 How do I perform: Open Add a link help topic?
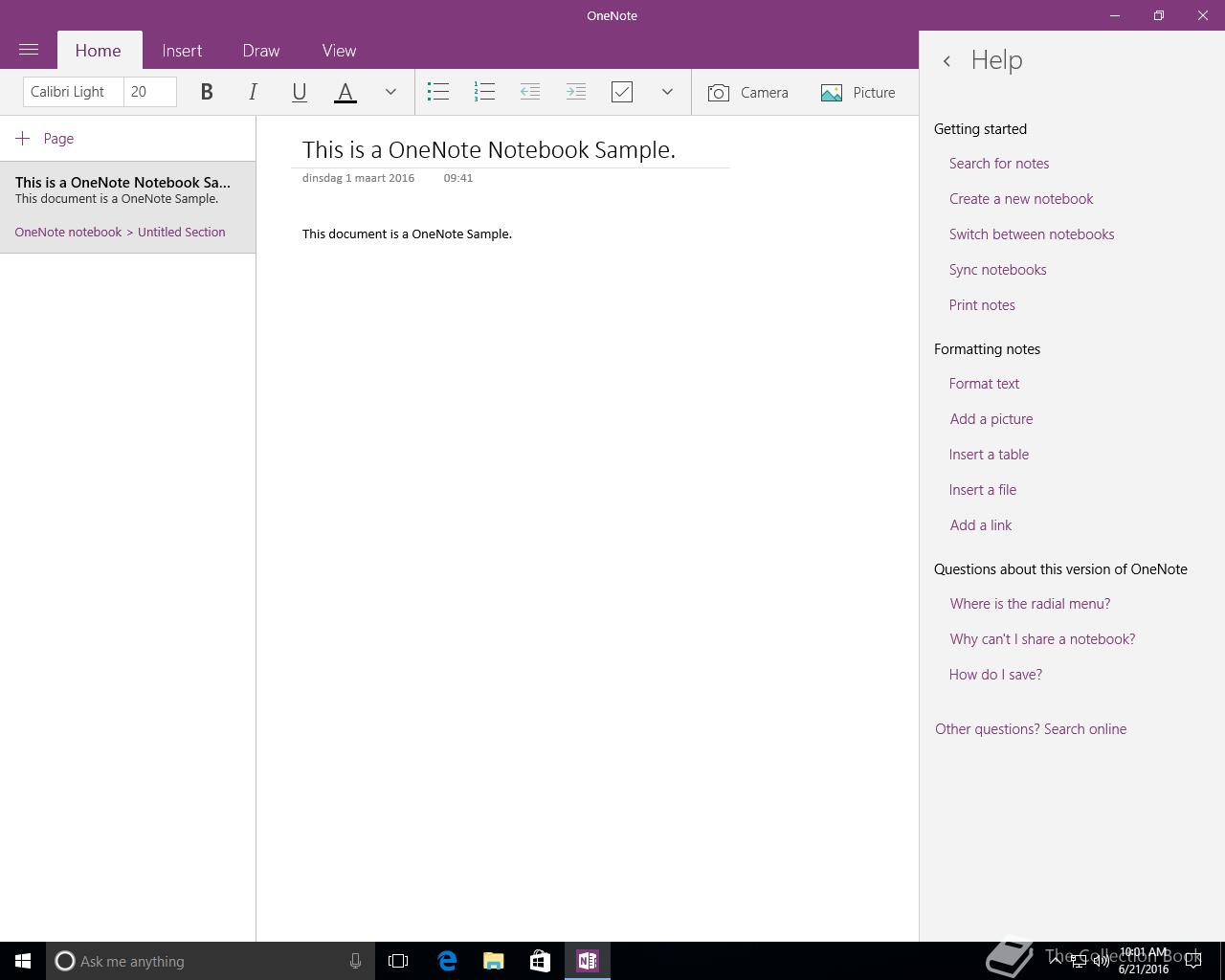(981, 525)
